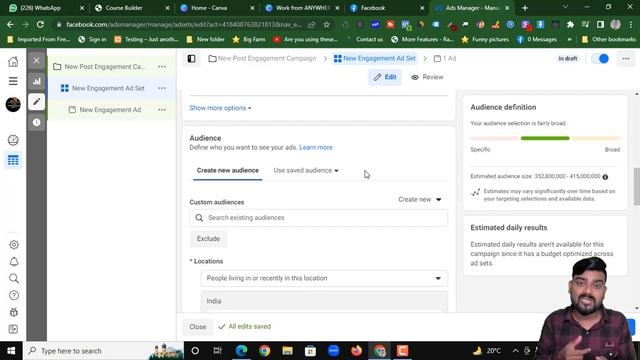
Task: Open more options for New Post Engagement Campaign
Action: 162,67
